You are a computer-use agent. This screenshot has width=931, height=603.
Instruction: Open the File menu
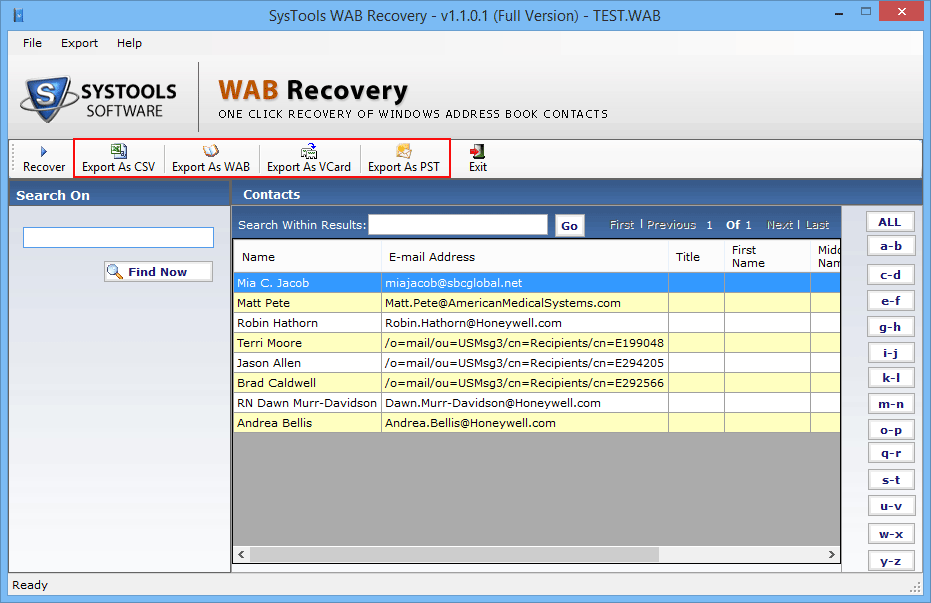[x=31, y=43]
